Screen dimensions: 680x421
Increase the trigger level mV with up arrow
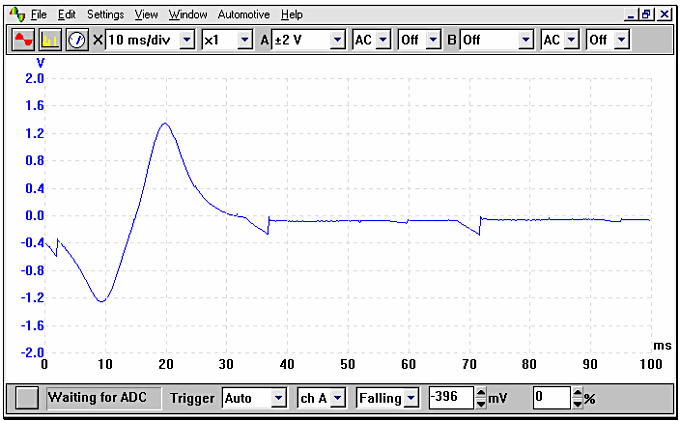pos(481,393)
